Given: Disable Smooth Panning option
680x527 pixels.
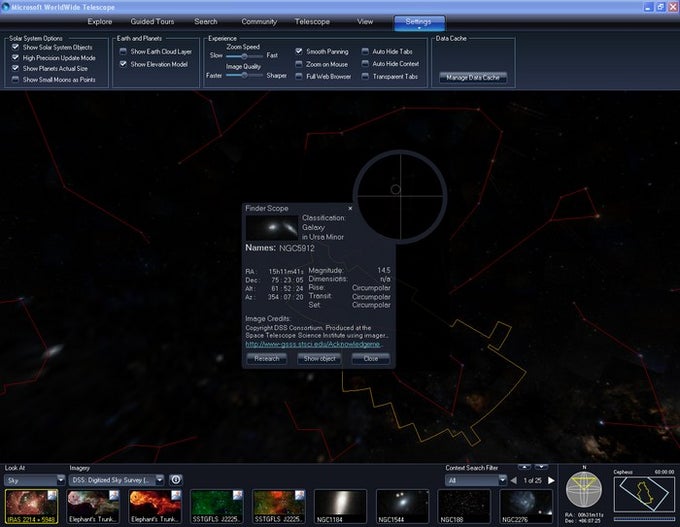Looking at the screenshot, I should tap(299, 51).
